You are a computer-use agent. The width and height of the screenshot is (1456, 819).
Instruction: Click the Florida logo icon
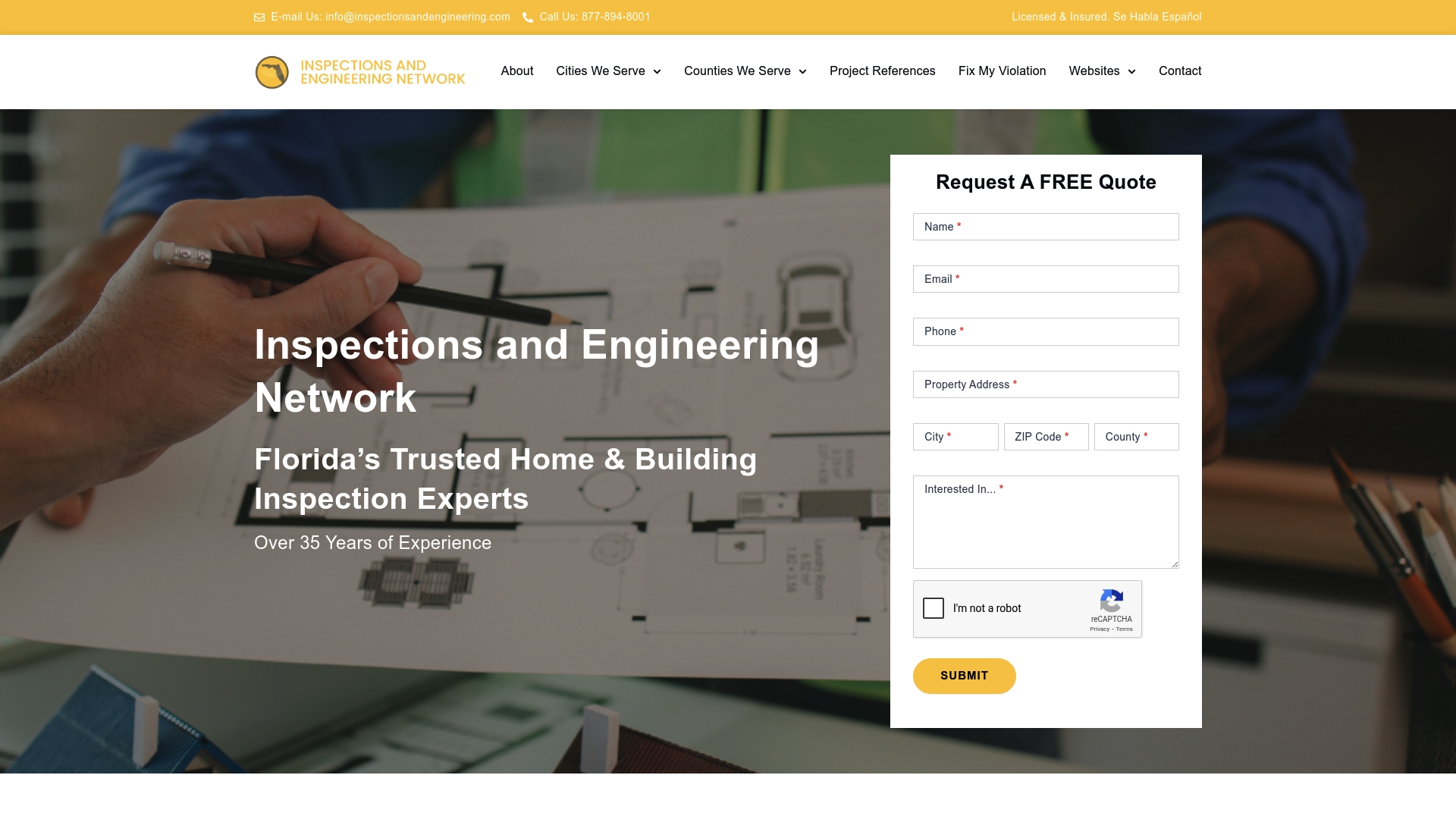tap(271, 73)
